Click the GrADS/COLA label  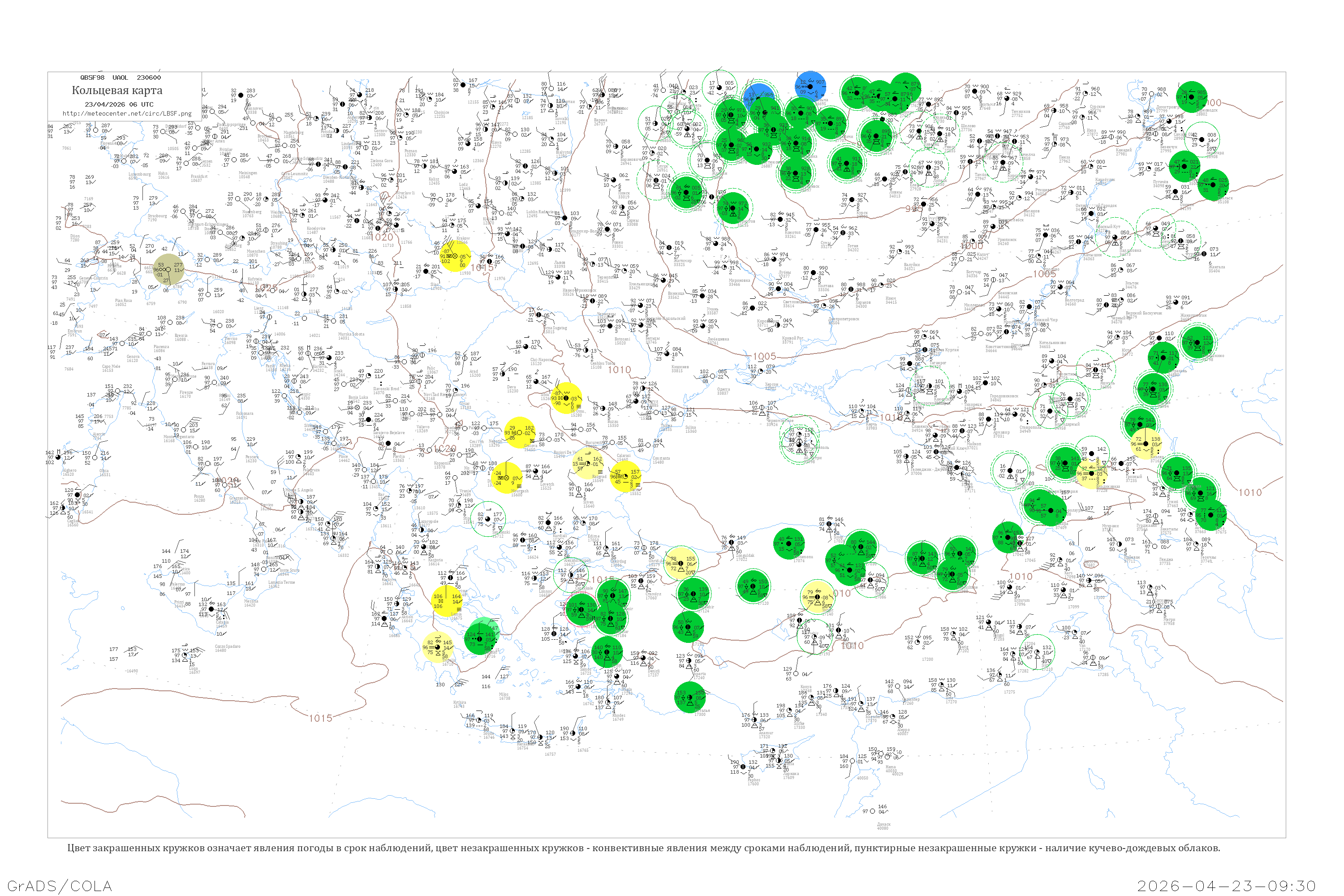pos(60,885)
